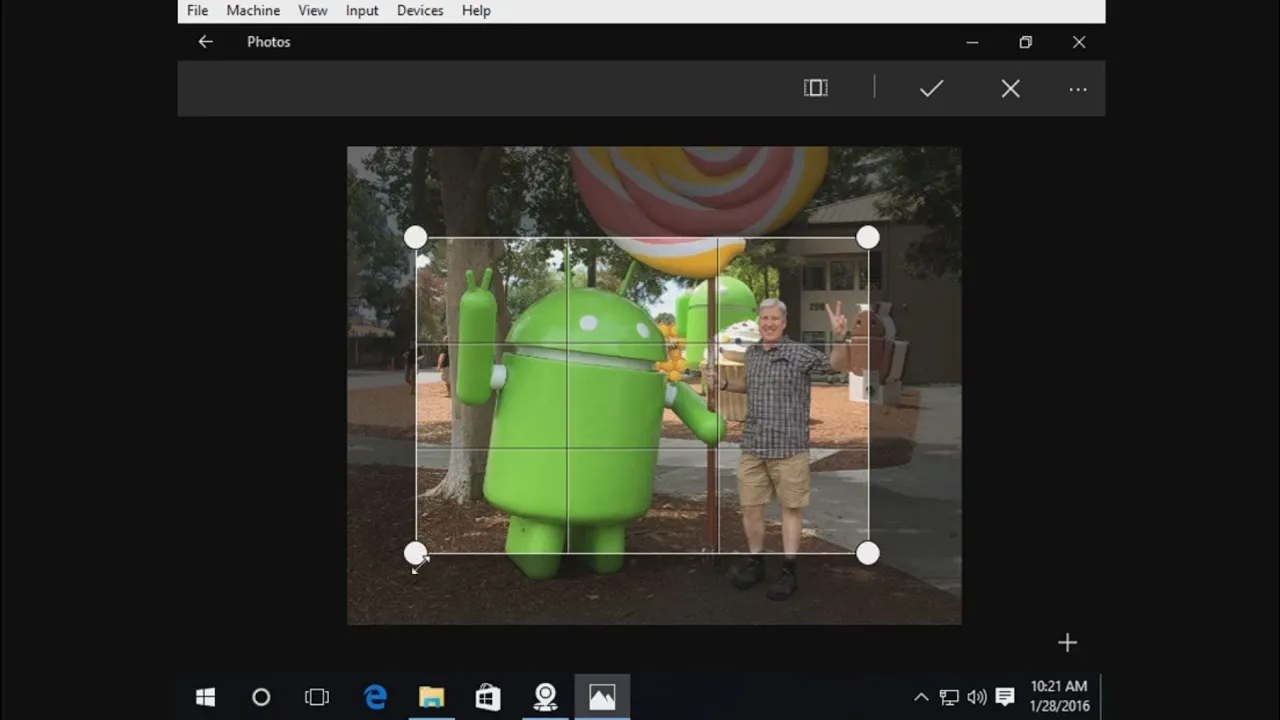Screen dimensions: 1280x720
Task: Apply the crop with the checkmark
Action: click(x=931, y=88)
